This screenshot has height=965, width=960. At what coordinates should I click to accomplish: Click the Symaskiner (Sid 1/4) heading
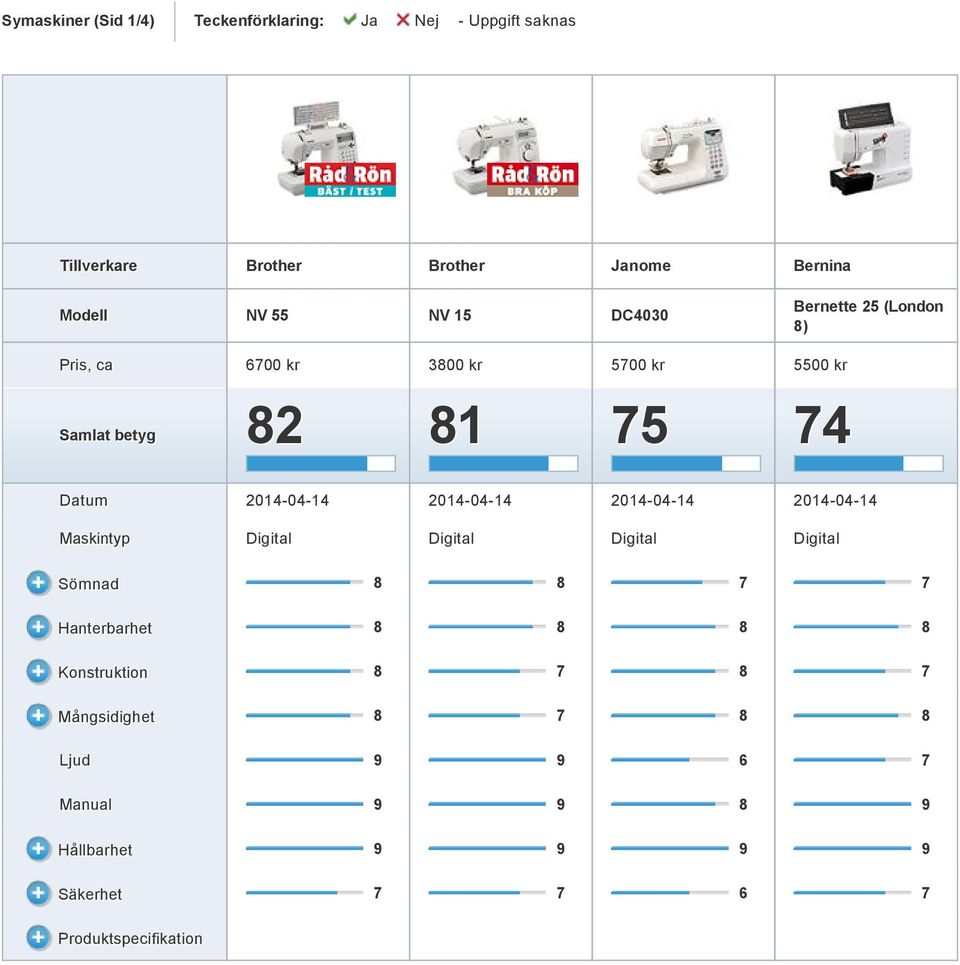pyautogui.click(x=78, y=20)
